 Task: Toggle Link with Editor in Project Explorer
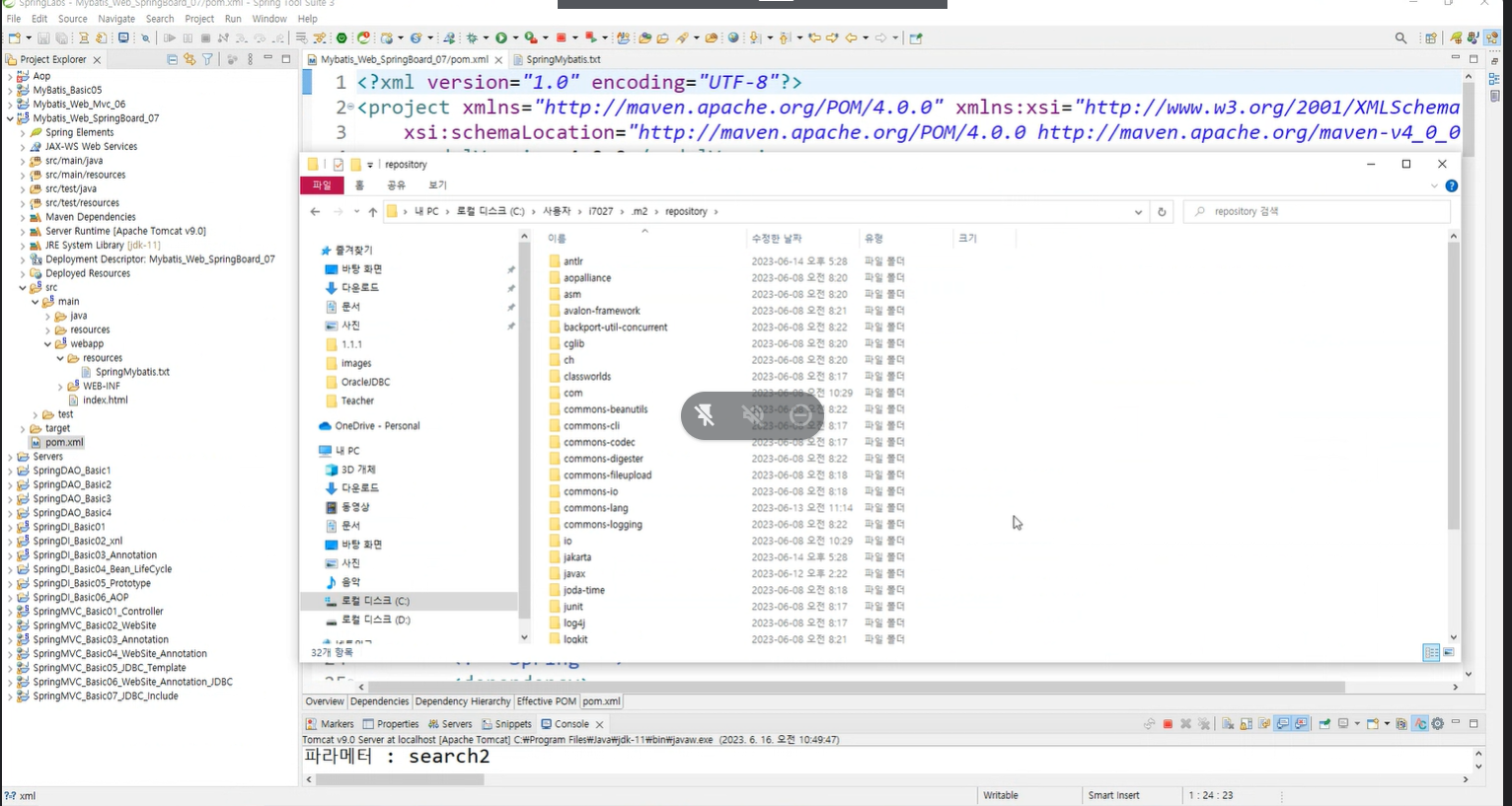tap(189, 59)
